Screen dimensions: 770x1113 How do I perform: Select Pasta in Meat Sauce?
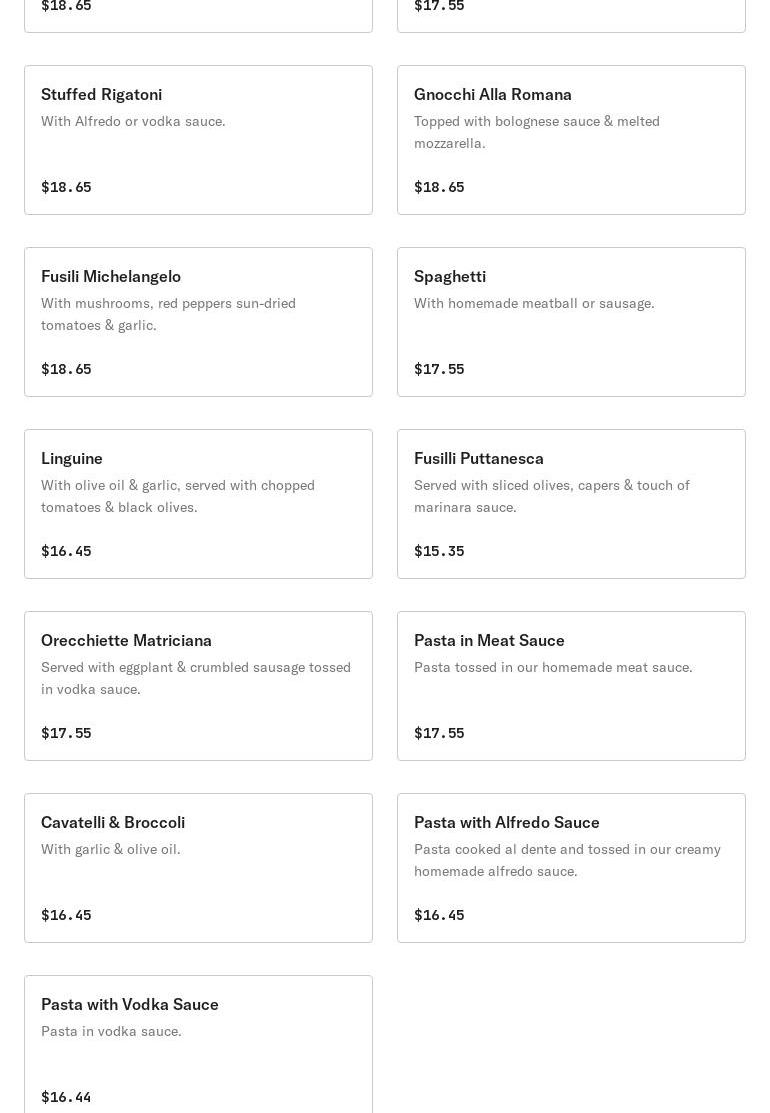[571, 686]
